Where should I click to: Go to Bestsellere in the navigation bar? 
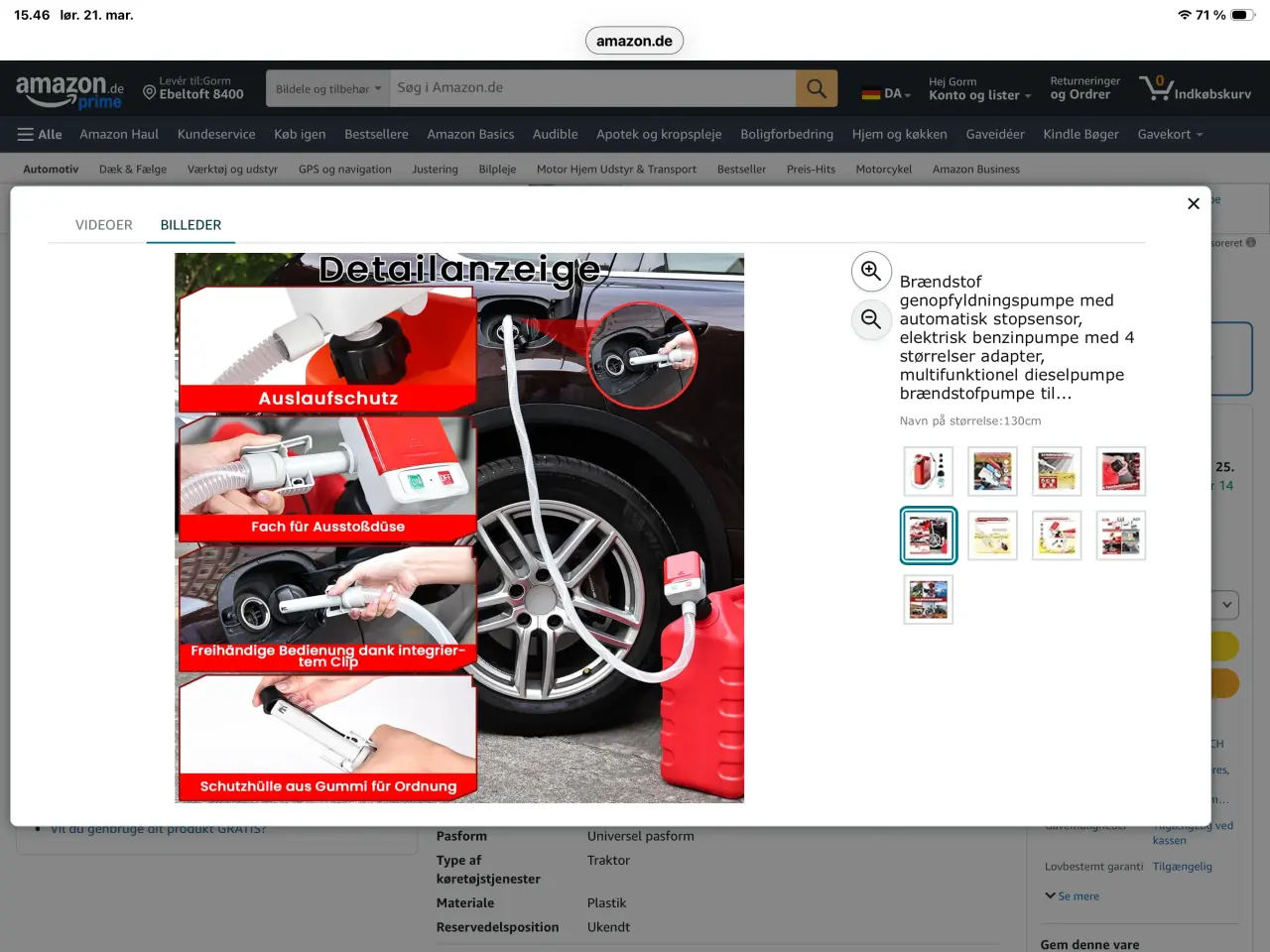376,135
